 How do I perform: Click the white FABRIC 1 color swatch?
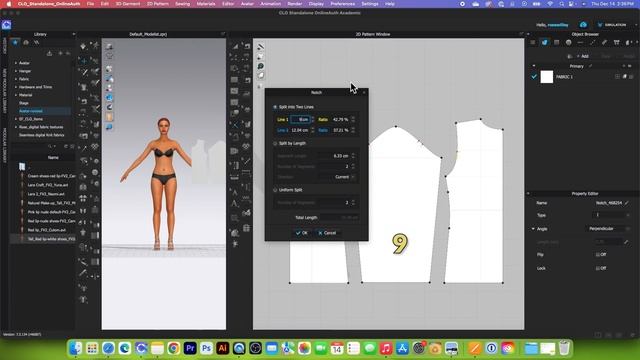pos(547,77)
